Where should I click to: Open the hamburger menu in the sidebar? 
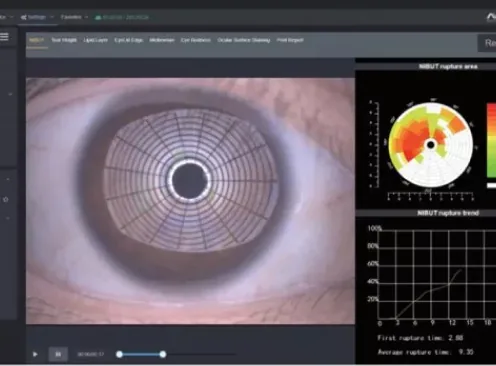point(4,36)
